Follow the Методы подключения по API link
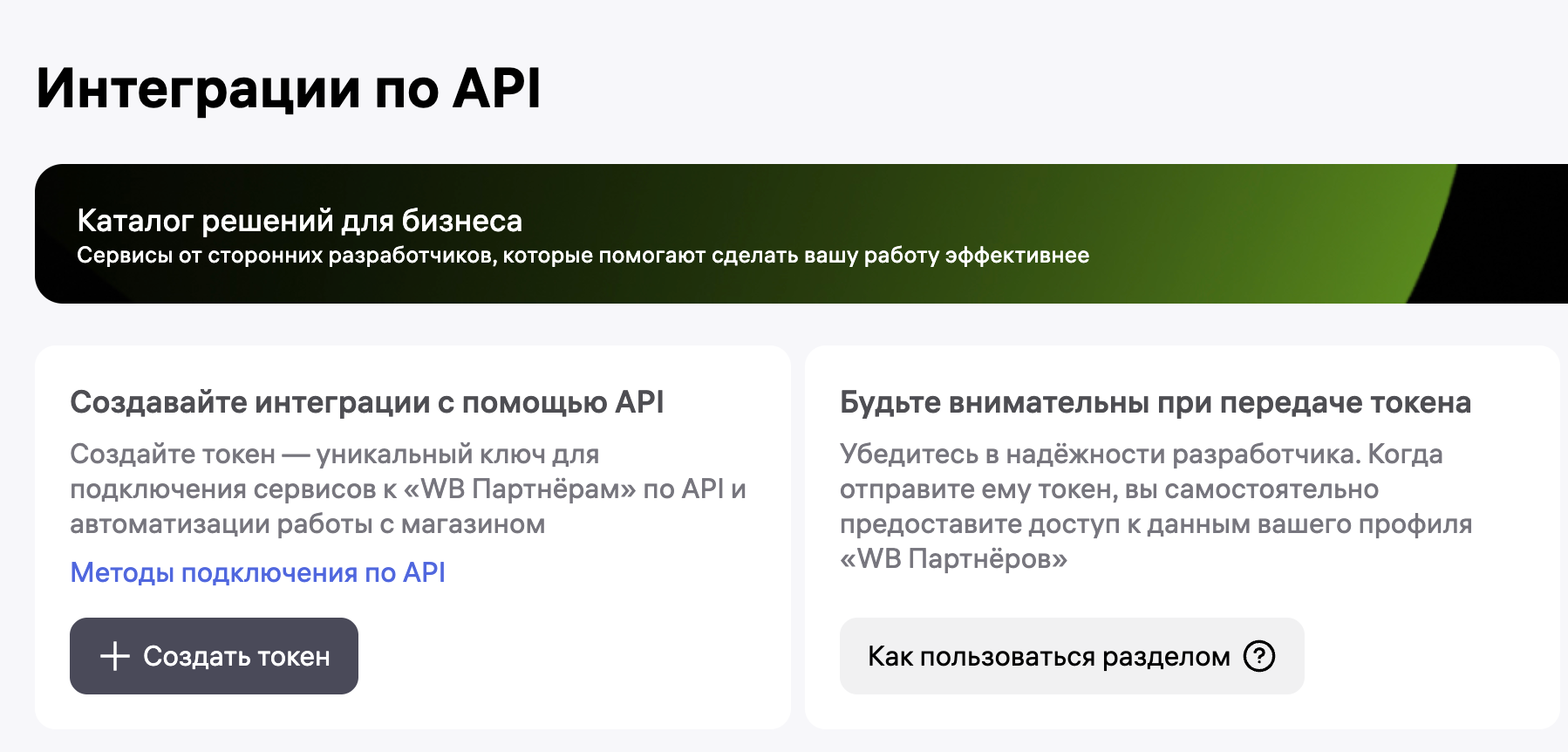 pos(257,572)
